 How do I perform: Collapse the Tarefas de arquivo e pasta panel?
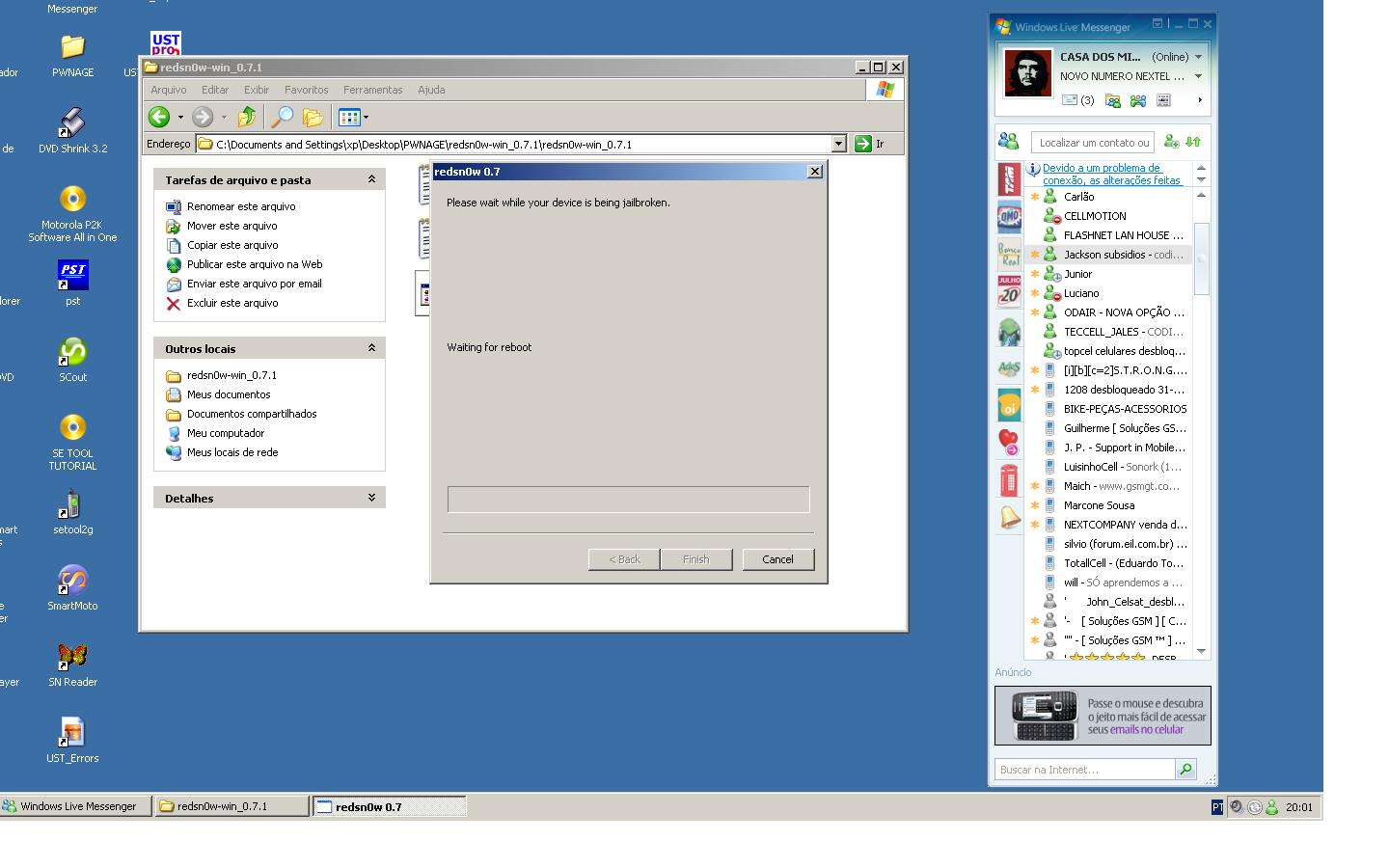371,179
